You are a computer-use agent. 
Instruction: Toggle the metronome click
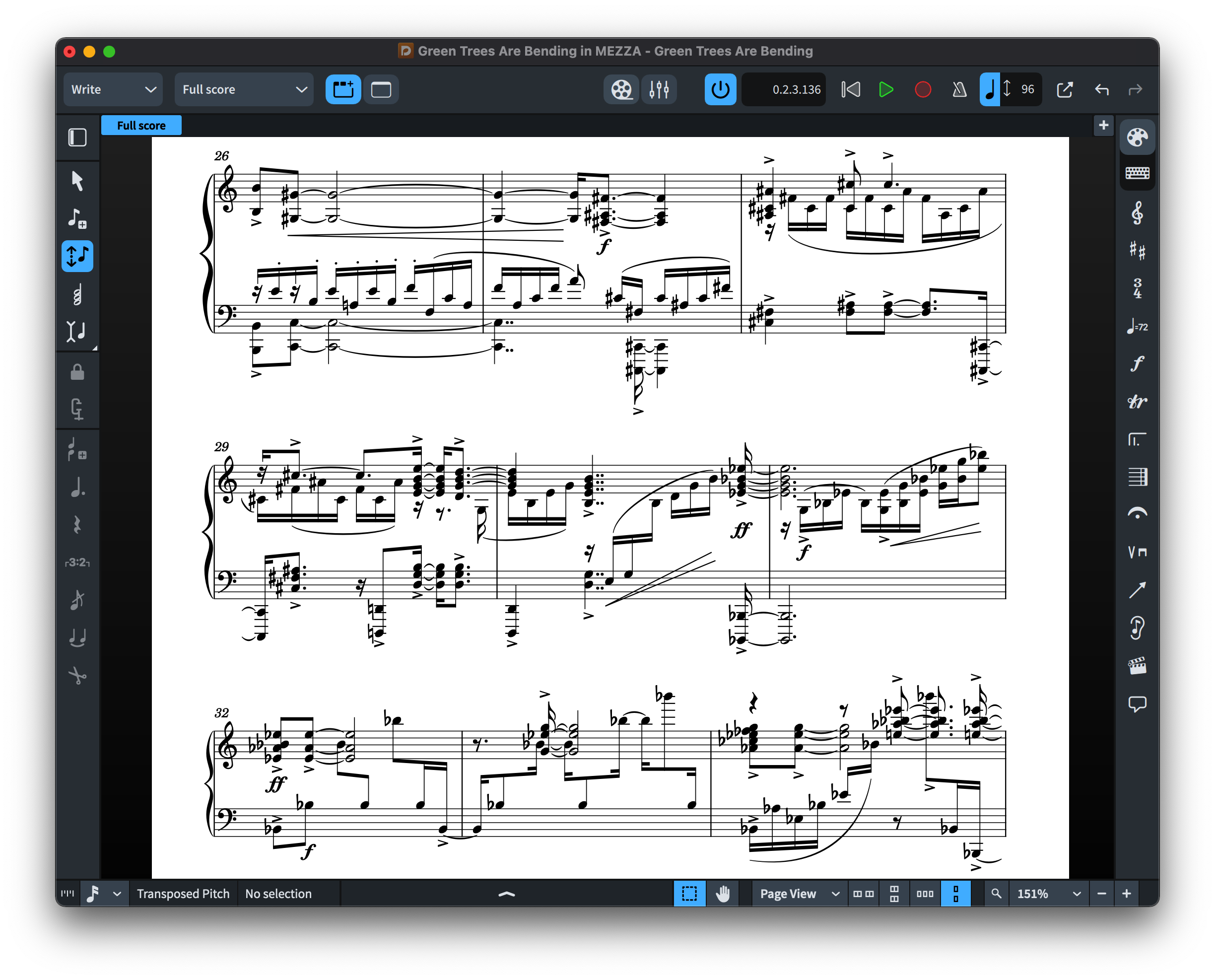(959, 89)
